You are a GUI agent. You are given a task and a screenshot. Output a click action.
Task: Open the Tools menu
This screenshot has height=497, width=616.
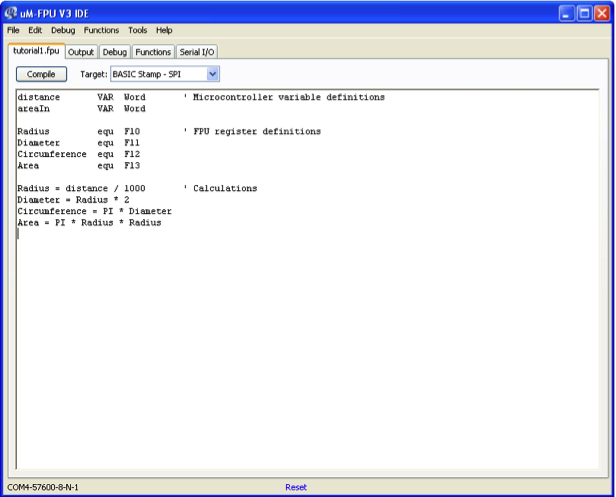coord(138,30)
